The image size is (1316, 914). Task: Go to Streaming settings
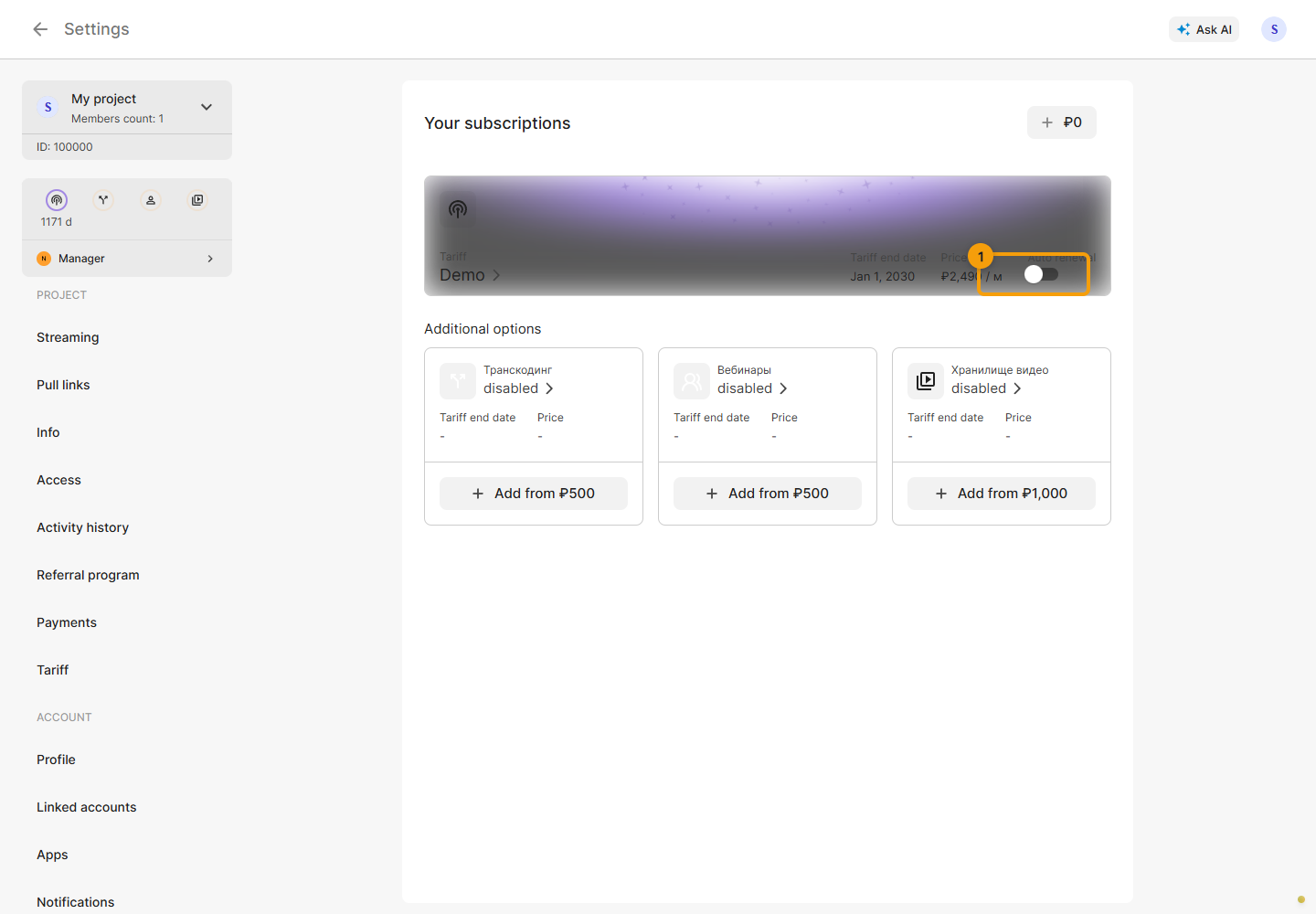[68, 337]
